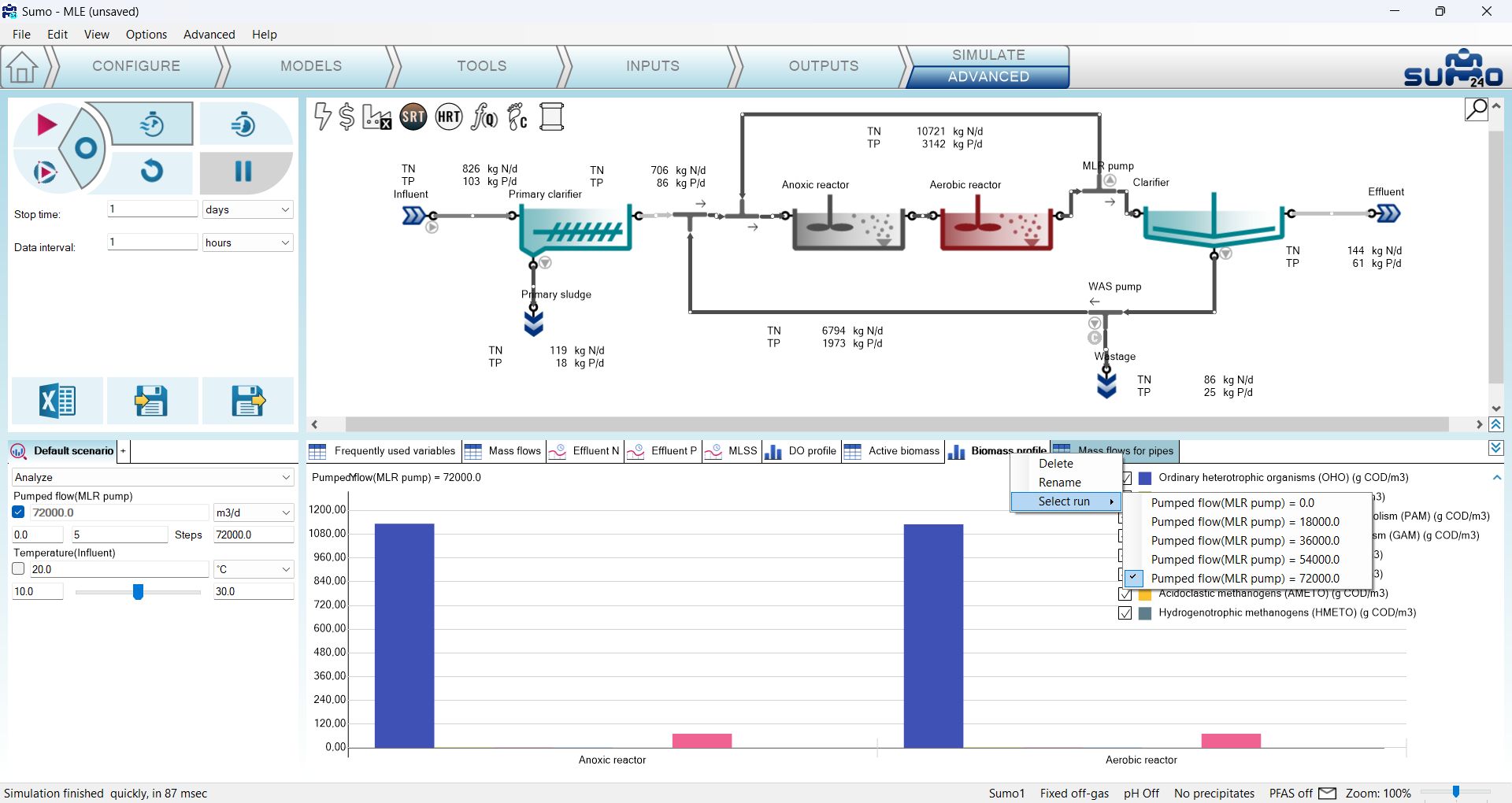Click the blue OHO legend color swatch
This screenshot has width=1512, height=803.
1145,478
